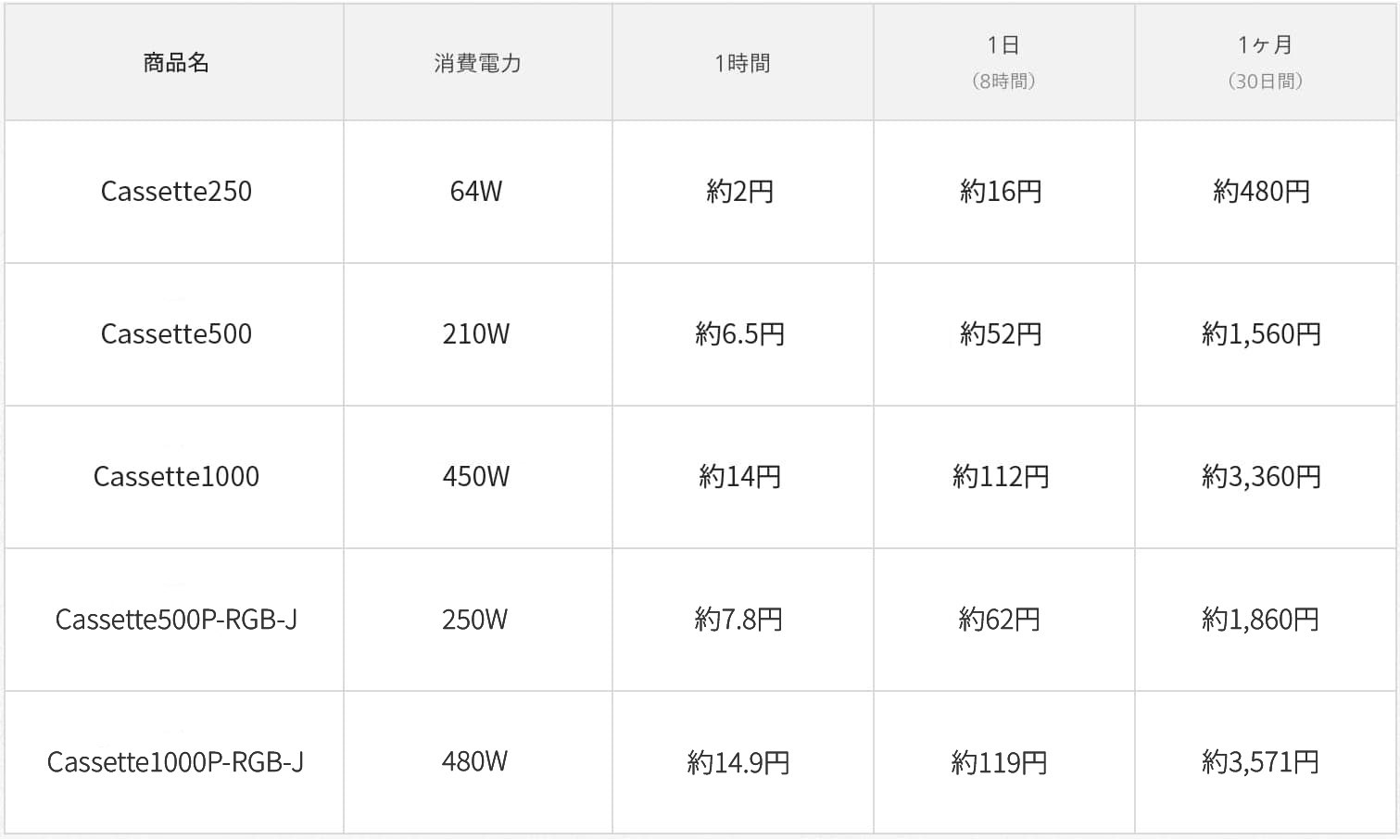
Task: Click the Cassette1000P-RGB-J product cell
Action: pyautogui.click(x=176, y=762)
